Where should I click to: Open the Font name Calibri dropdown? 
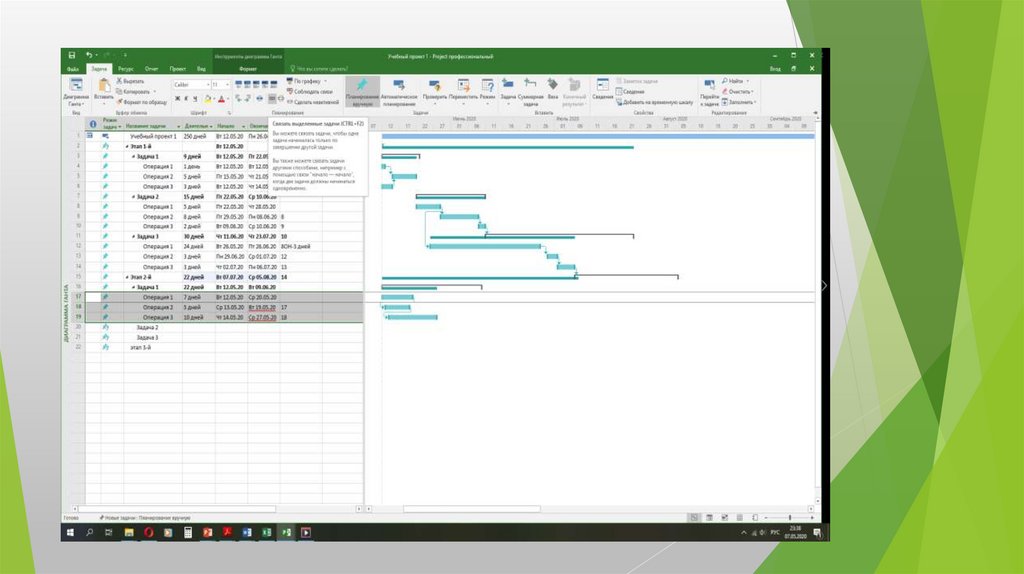coord(208,84)
